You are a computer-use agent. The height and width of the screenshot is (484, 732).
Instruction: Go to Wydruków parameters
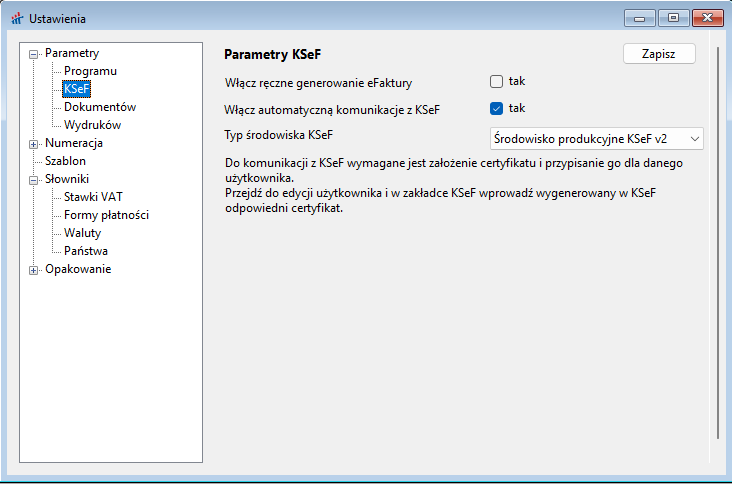(92, 125)
